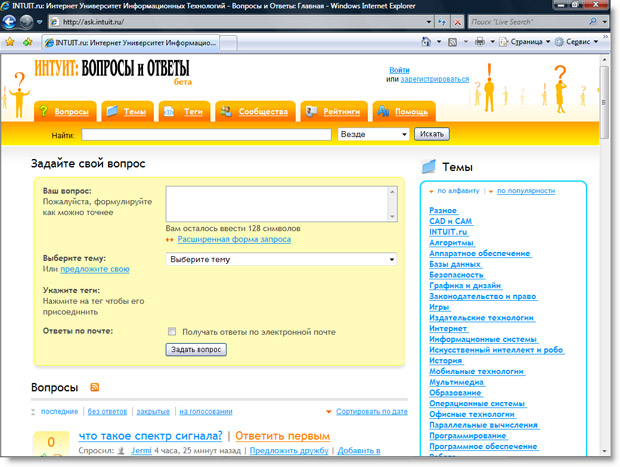620x467 pixels.
Task: Click the RSS Feeds toolbar icon
Action: click(452, 42)
